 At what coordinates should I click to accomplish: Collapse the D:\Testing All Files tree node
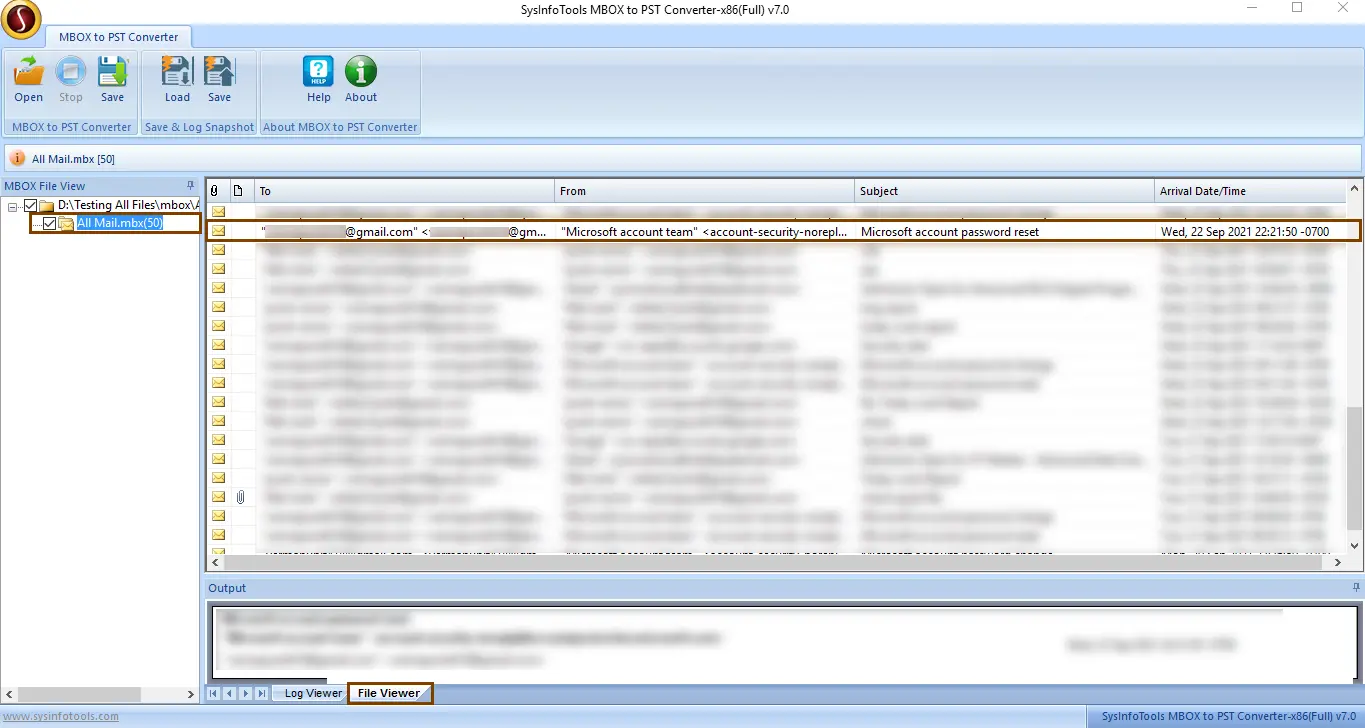(x=13, y=205)
